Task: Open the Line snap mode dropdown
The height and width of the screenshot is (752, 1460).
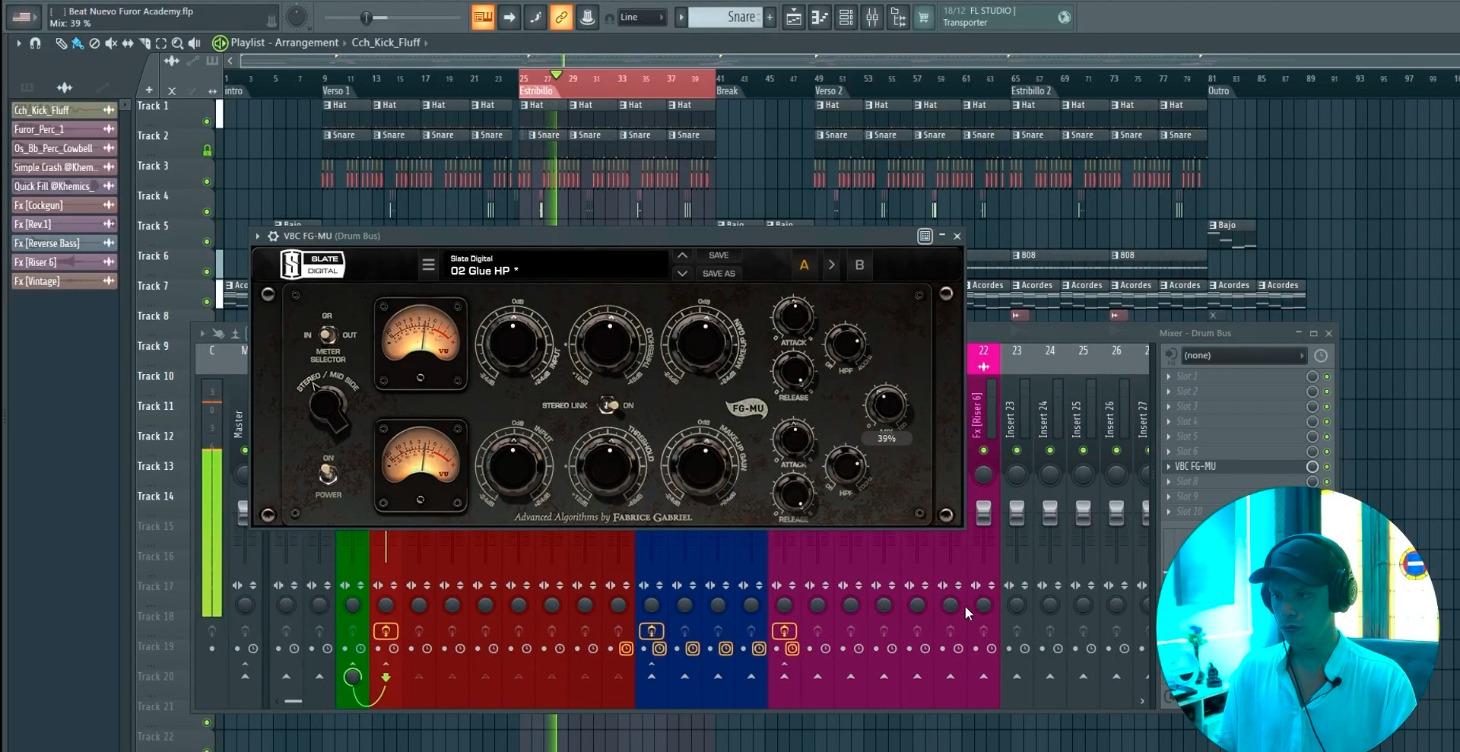Action: coord(642,17)
